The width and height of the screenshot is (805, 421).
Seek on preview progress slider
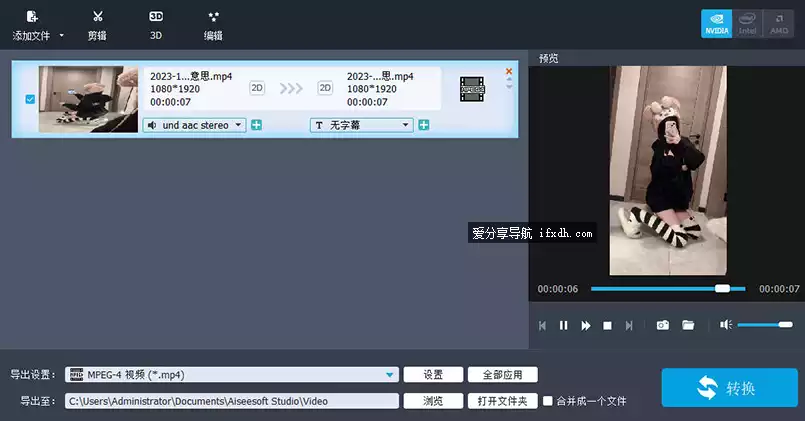click(668, 289)
